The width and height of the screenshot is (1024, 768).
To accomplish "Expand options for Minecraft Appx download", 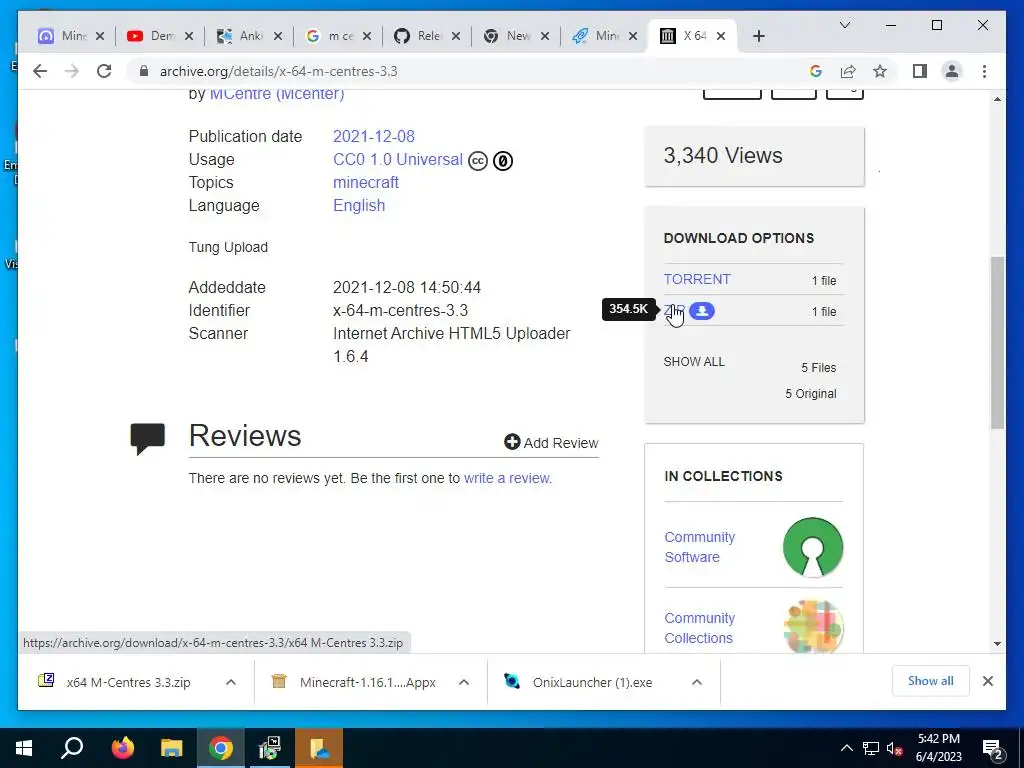I will coord(464,682).
